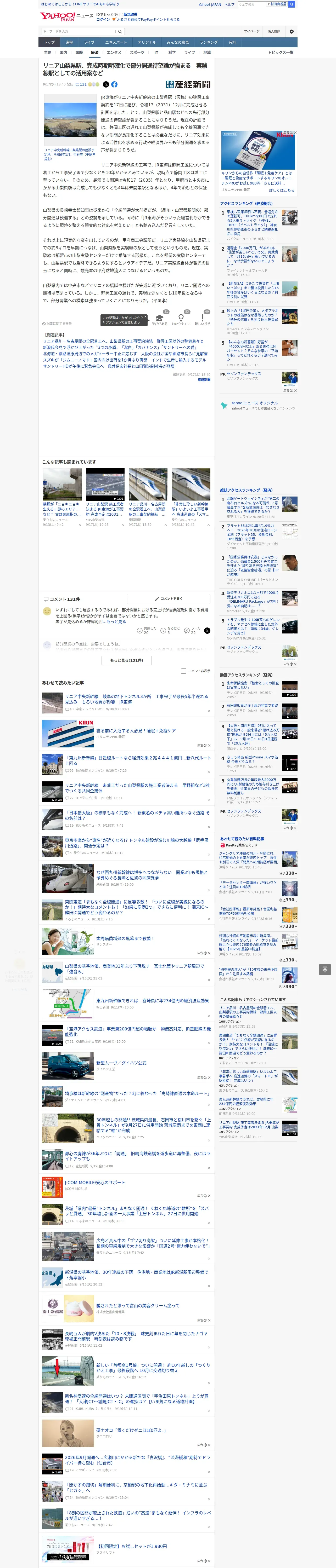Click the 産経新聞 publisher logo
The height and width of the screenshot is (1568, 336).
[188, 85]
